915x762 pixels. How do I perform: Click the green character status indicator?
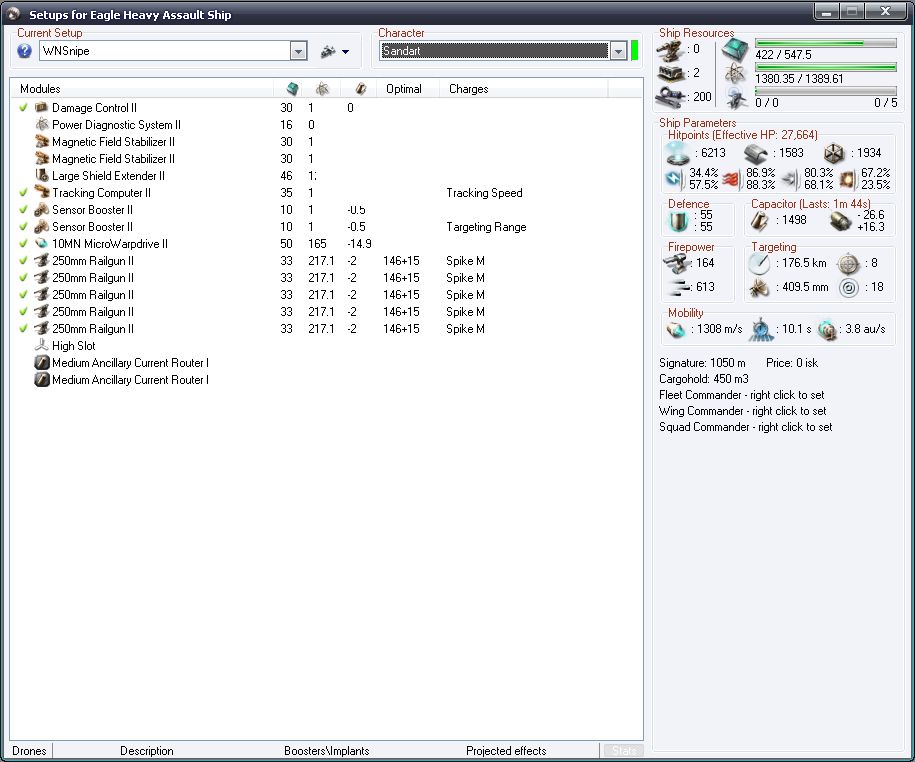[634, 51]
